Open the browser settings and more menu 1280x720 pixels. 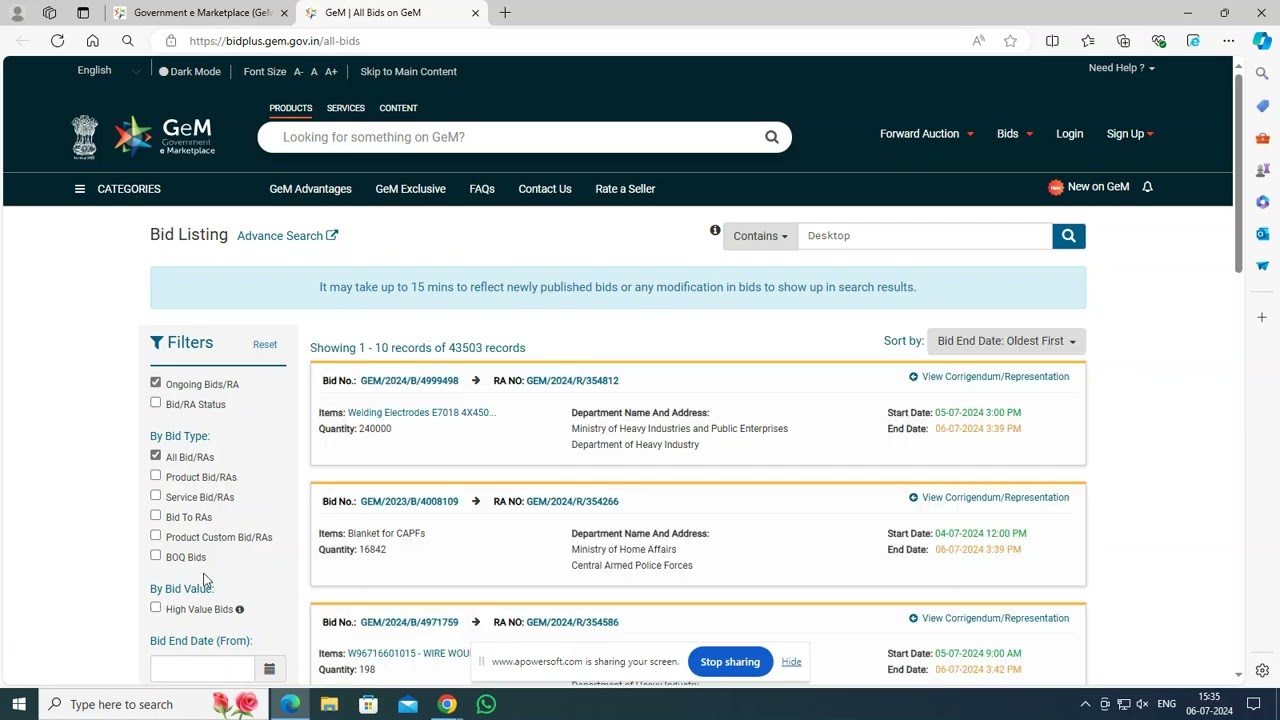(x=1228, y=41)
